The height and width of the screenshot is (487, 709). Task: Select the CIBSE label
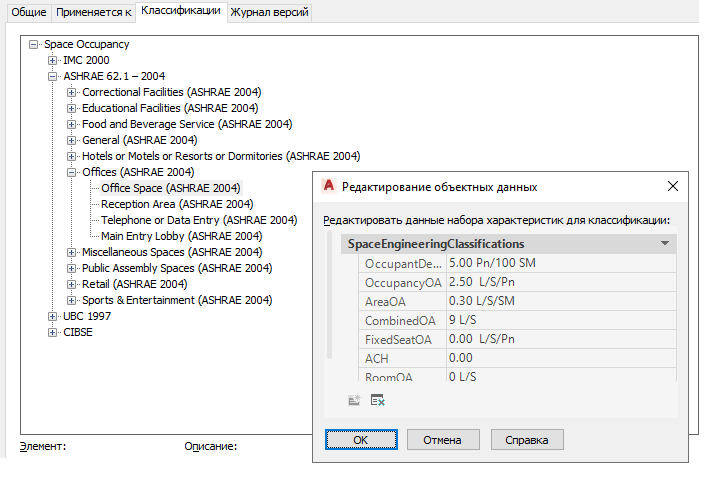(78, 332)
